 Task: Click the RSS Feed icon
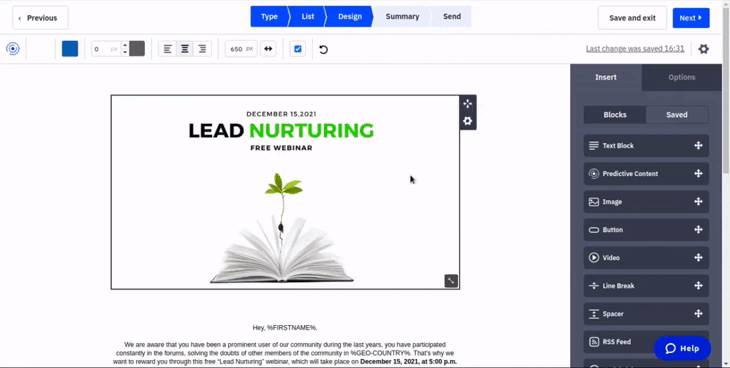(x=594, y=342)
